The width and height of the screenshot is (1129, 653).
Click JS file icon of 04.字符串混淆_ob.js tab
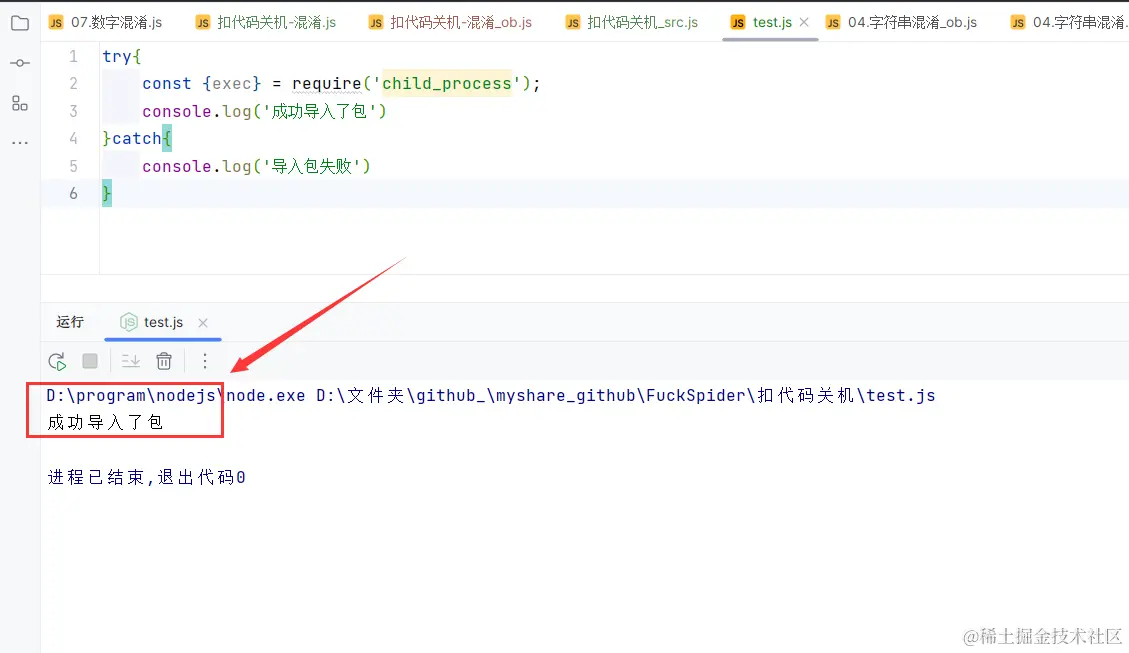[x=833, y=23]
